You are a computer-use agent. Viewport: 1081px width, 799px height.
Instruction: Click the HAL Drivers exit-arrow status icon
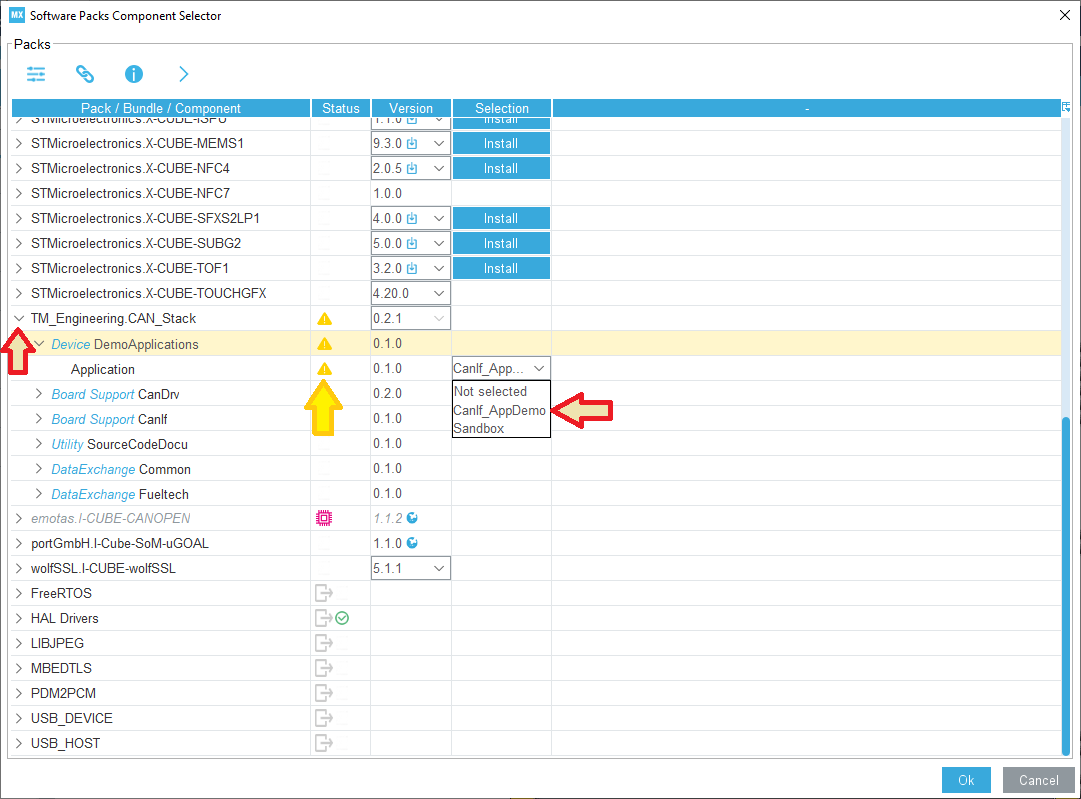pyautogui.click(x=323, y=618)
